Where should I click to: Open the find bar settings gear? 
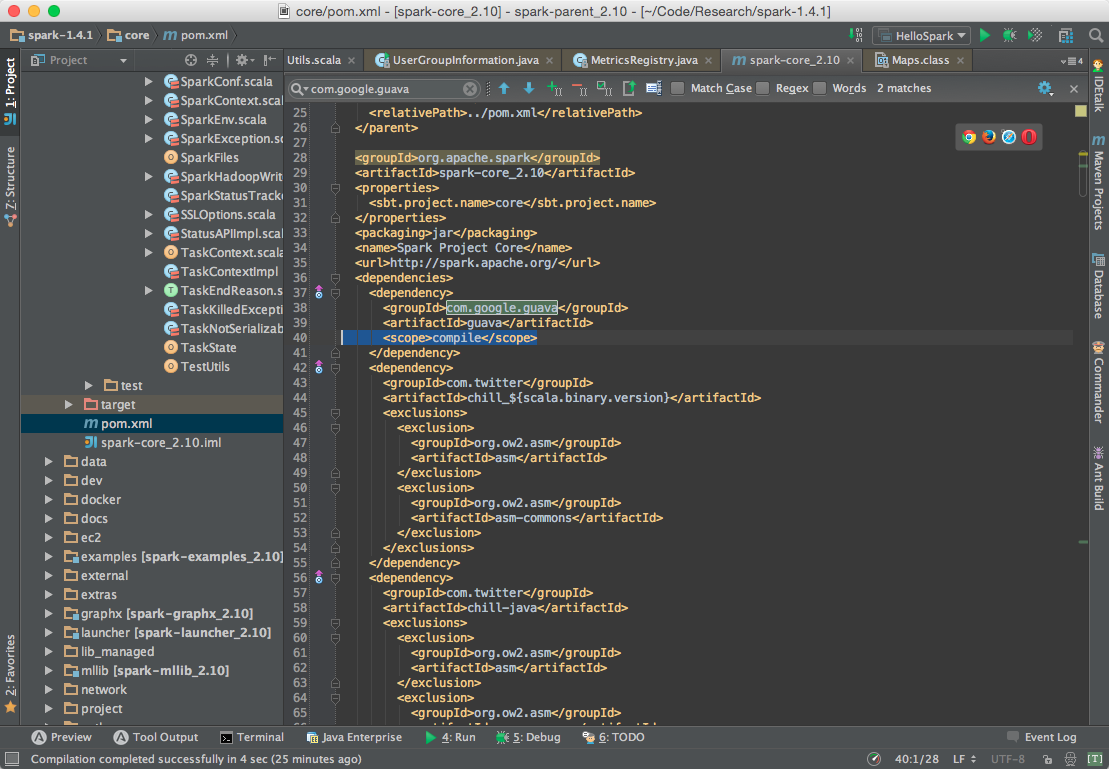click(1045, 88)
